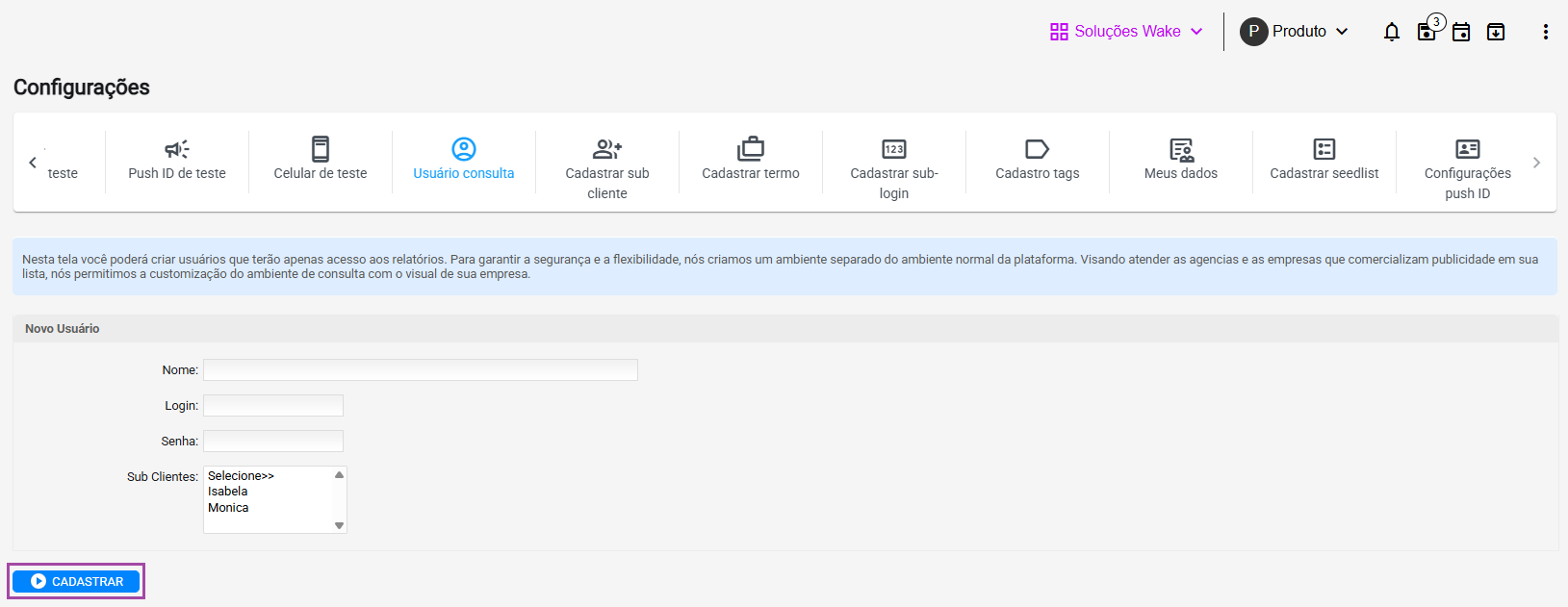
Task: Open Cadastrar sub cliente tab
Action: click(607, 183)
